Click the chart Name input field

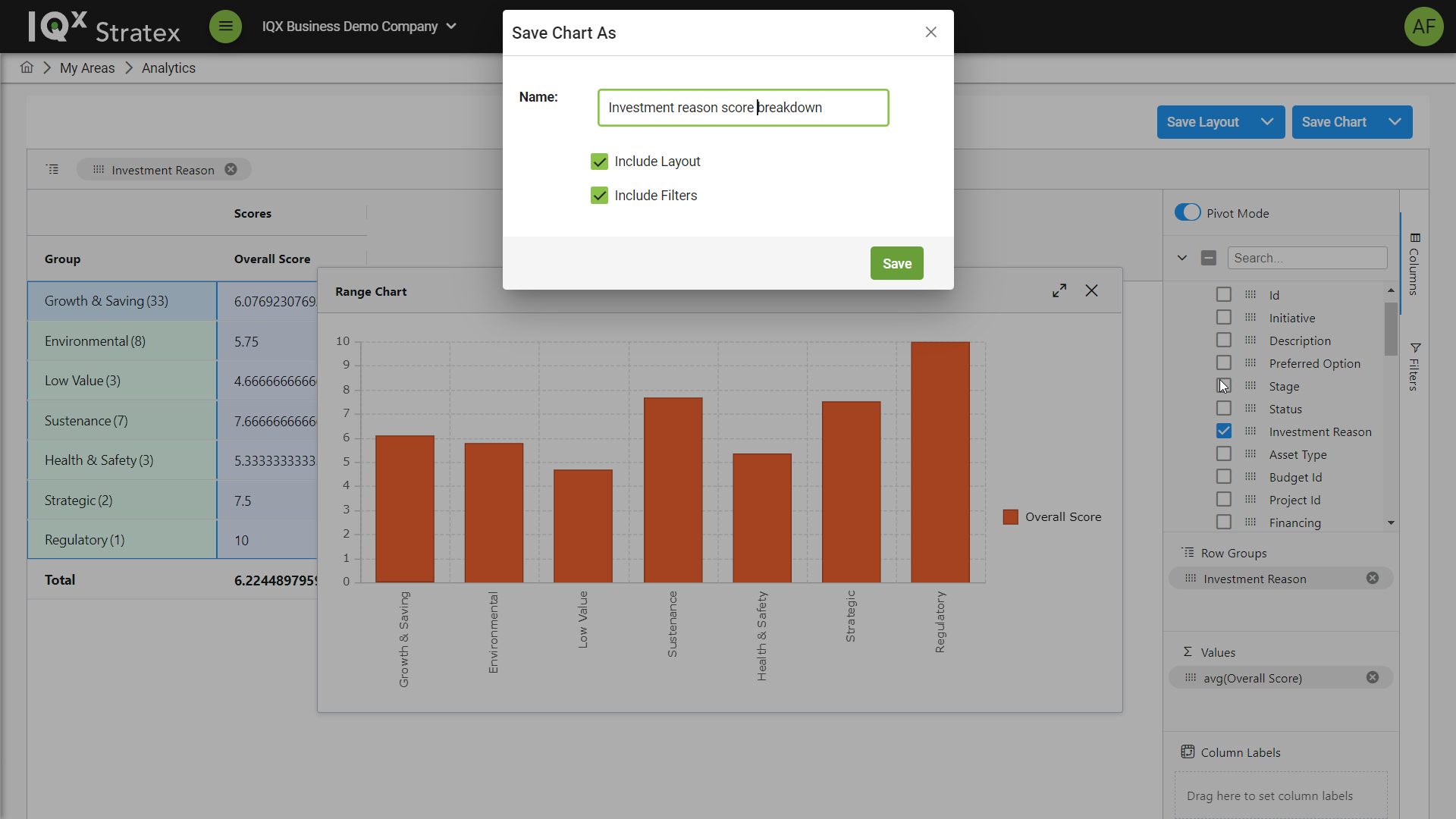click(x=742, y=108)
